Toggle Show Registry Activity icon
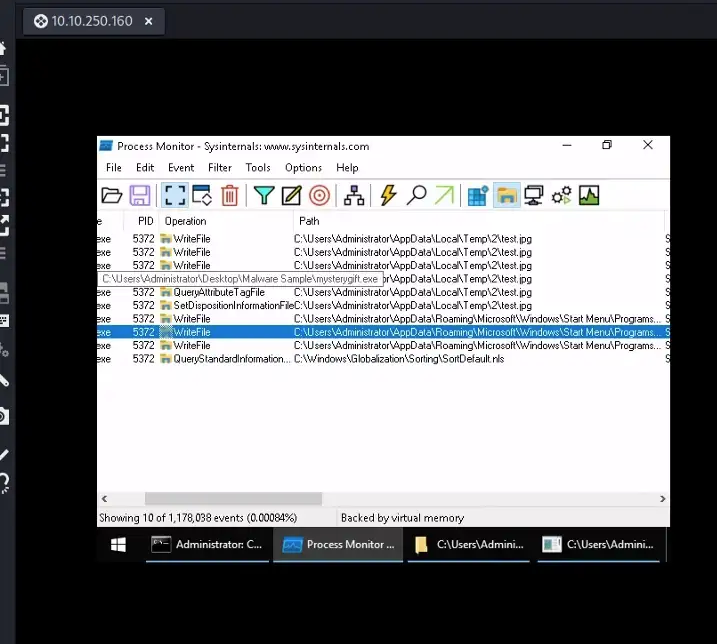717x644 pixels. [x=478, y=196]
